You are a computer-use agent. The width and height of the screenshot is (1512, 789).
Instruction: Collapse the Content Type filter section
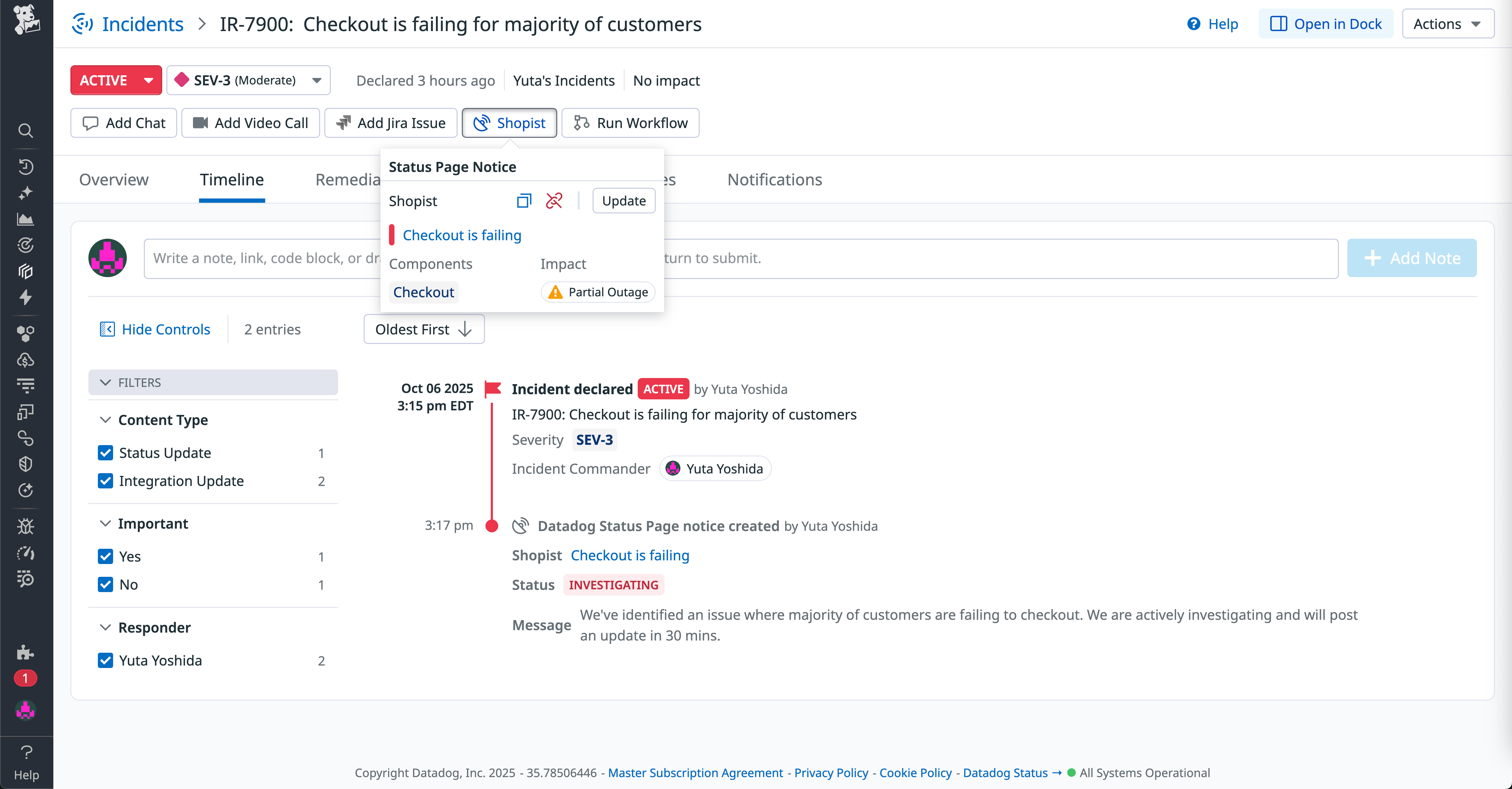coord(106,420)
